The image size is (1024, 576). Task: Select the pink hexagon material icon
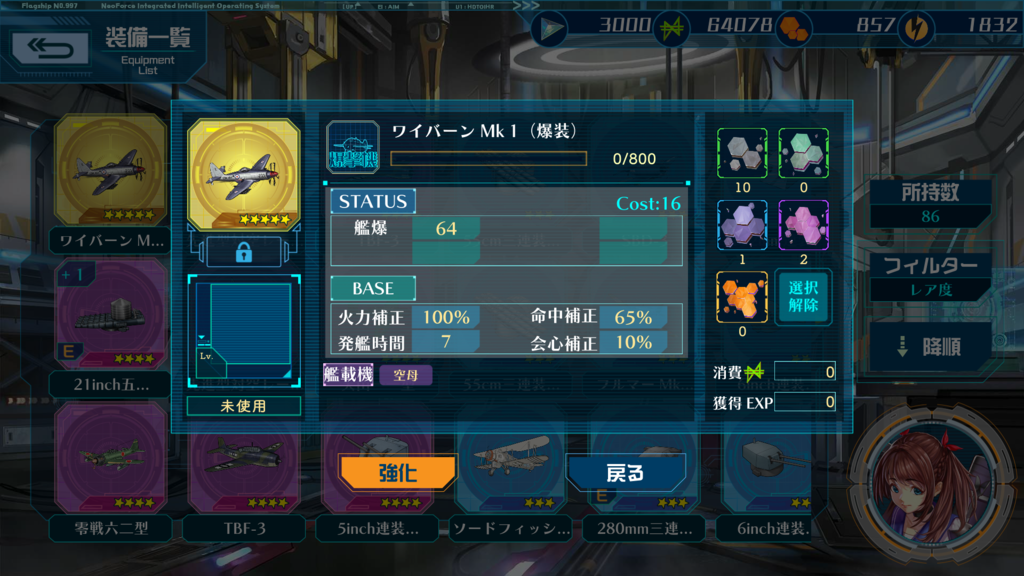pos(803,225)
